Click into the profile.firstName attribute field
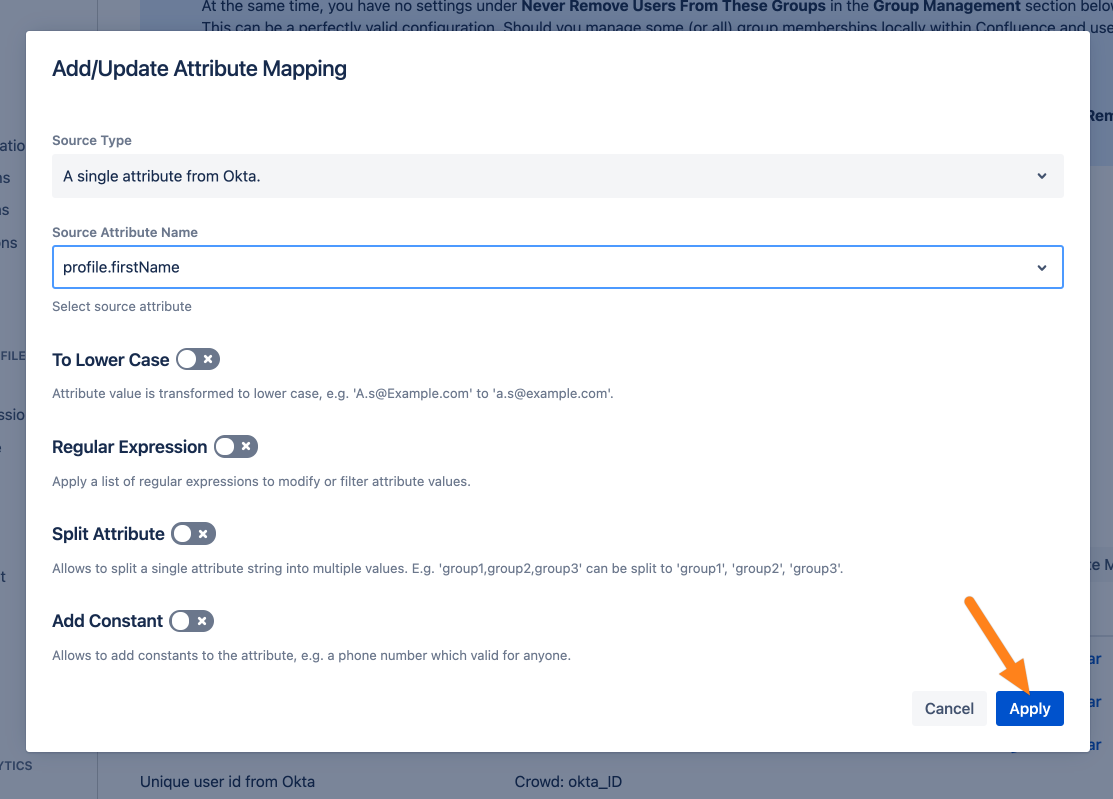1113x799 pixels. [540, 267]
